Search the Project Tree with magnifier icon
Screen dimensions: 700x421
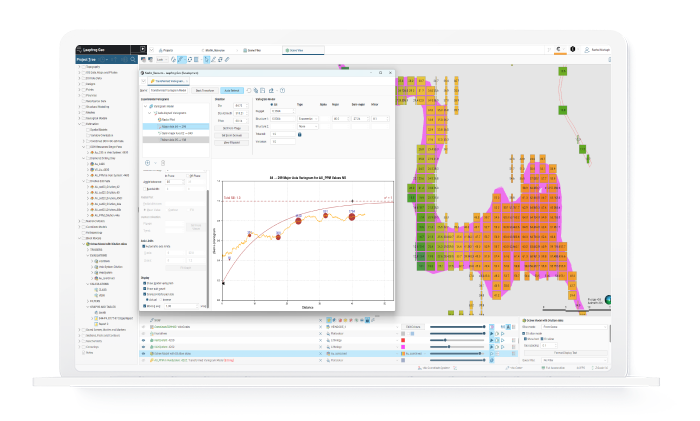[x=133, y=60]
